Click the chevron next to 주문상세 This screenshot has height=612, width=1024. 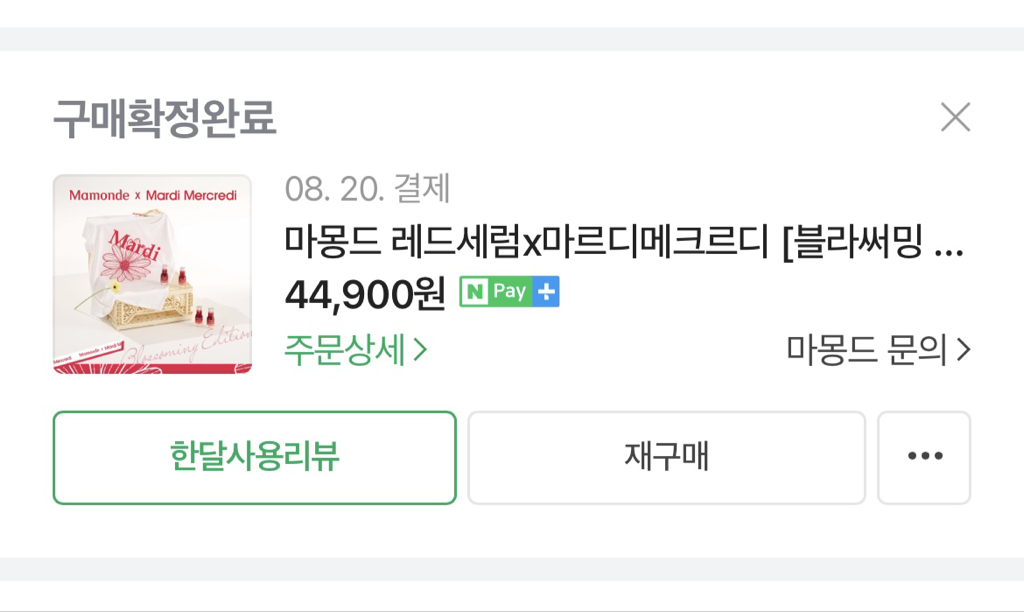click(x=421, y=350)
